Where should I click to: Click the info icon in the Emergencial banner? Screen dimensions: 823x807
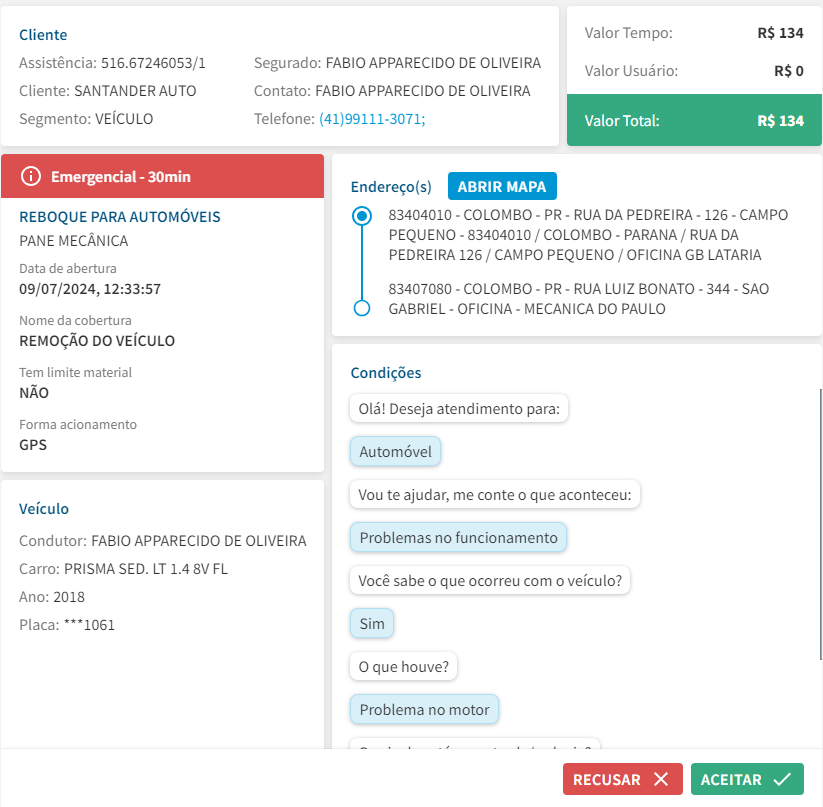[31, 177]
